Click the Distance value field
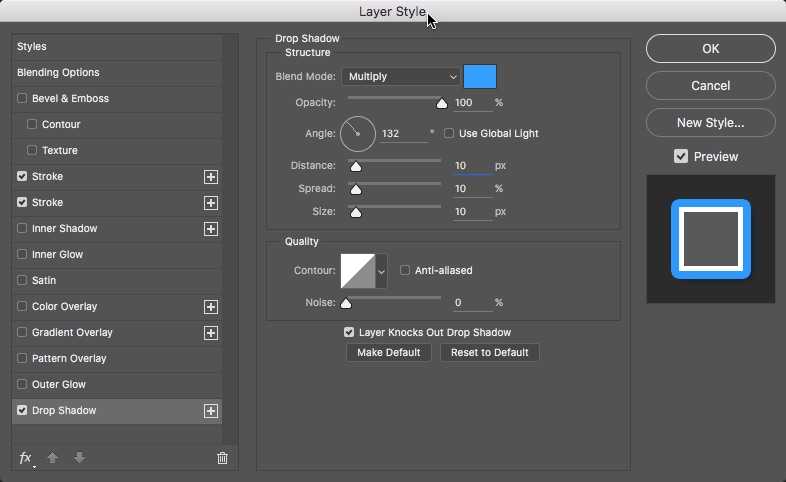This screenshot has width=786, height=482. (x=472, y=166)
